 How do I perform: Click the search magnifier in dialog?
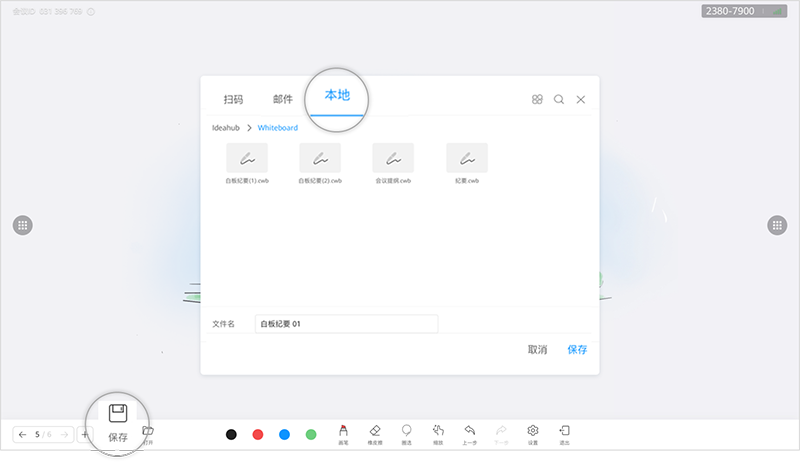pos(559,100)
